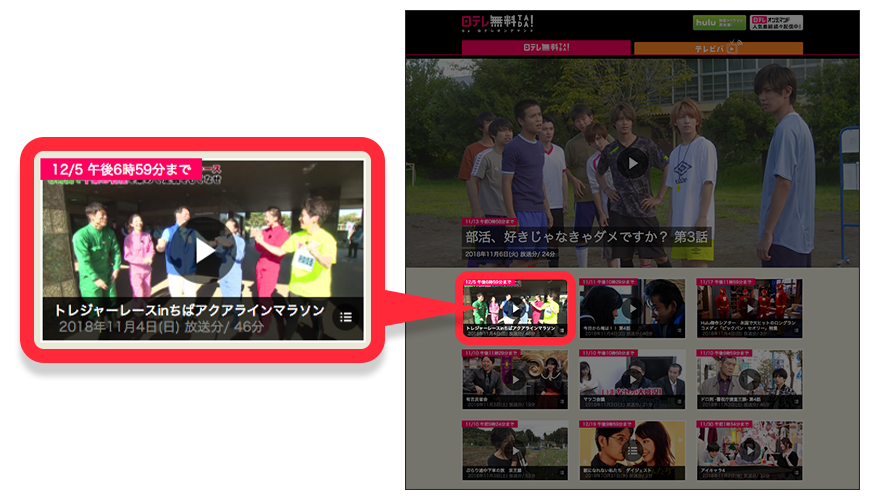Open episode list icon on 今日から俺は!! card
Viewport: 880px width, 500px height.
[679, 331]
